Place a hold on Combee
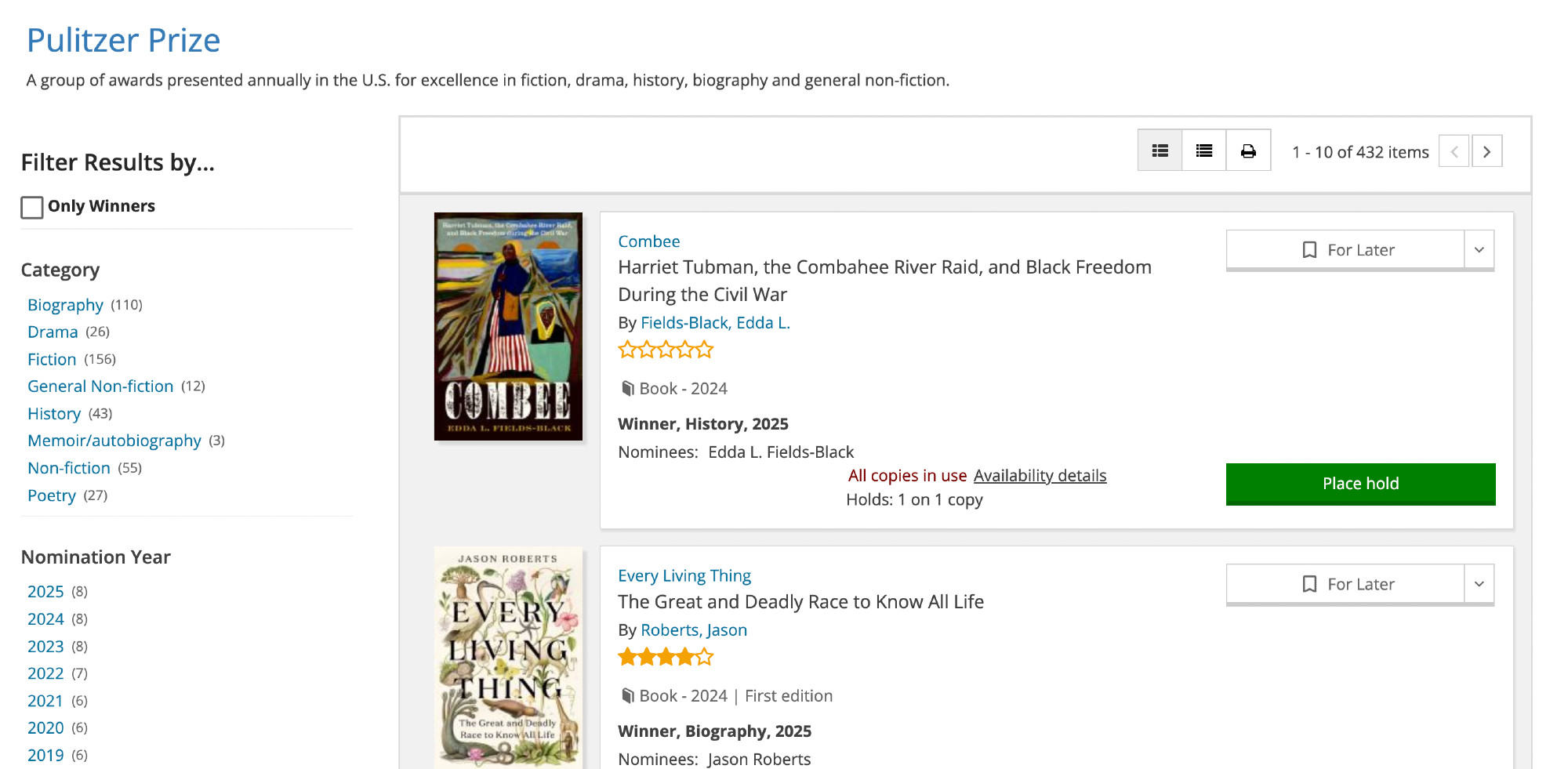 click(1360, 484)
